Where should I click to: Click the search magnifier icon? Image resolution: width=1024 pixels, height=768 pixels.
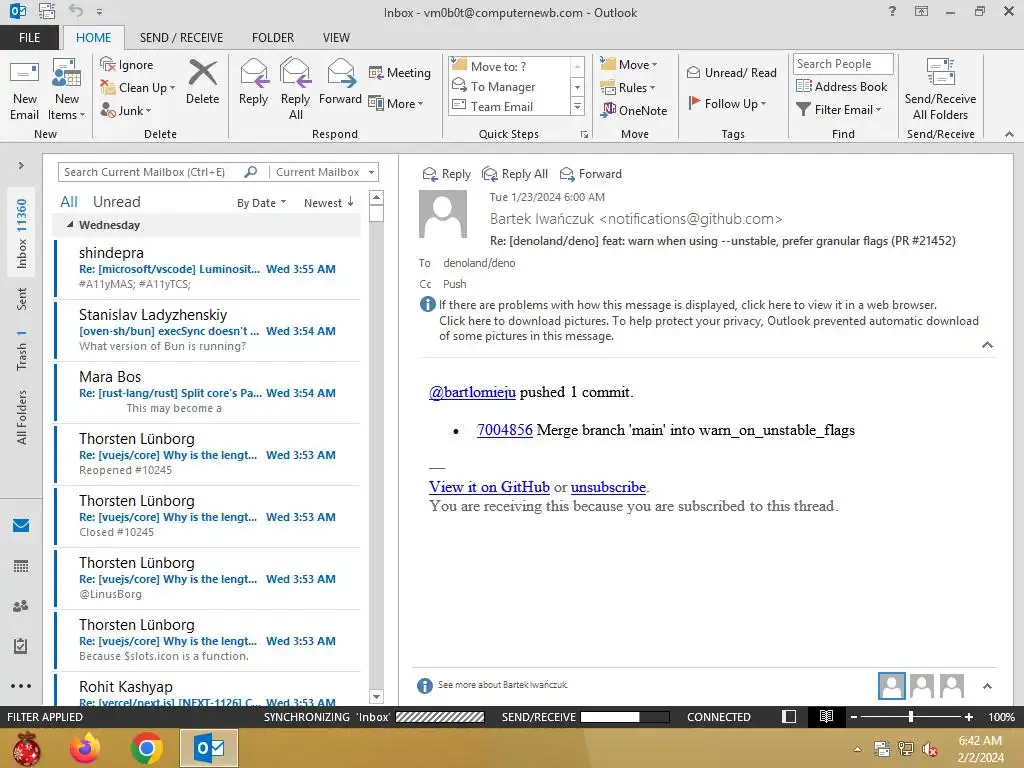click(250, 172)
